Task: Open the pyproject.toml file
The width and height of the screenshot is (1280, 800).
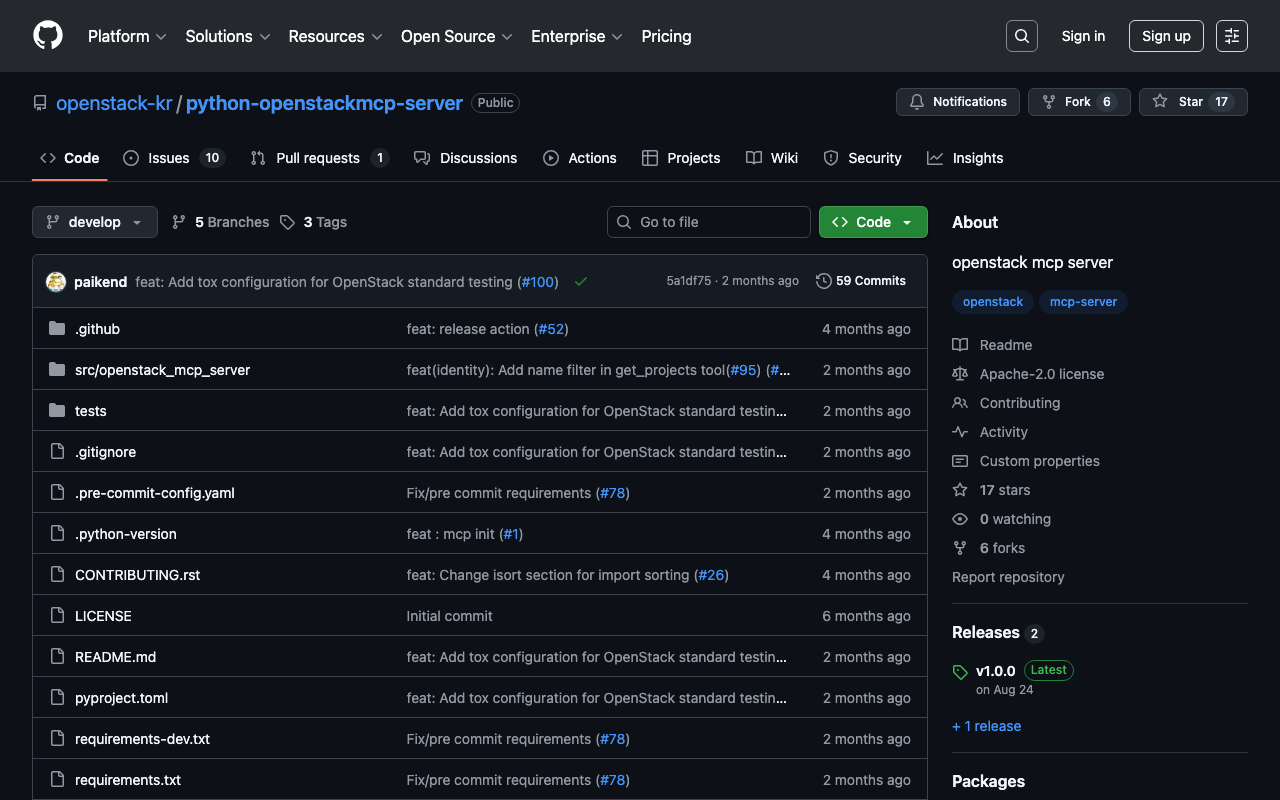Action: (121, 698)
